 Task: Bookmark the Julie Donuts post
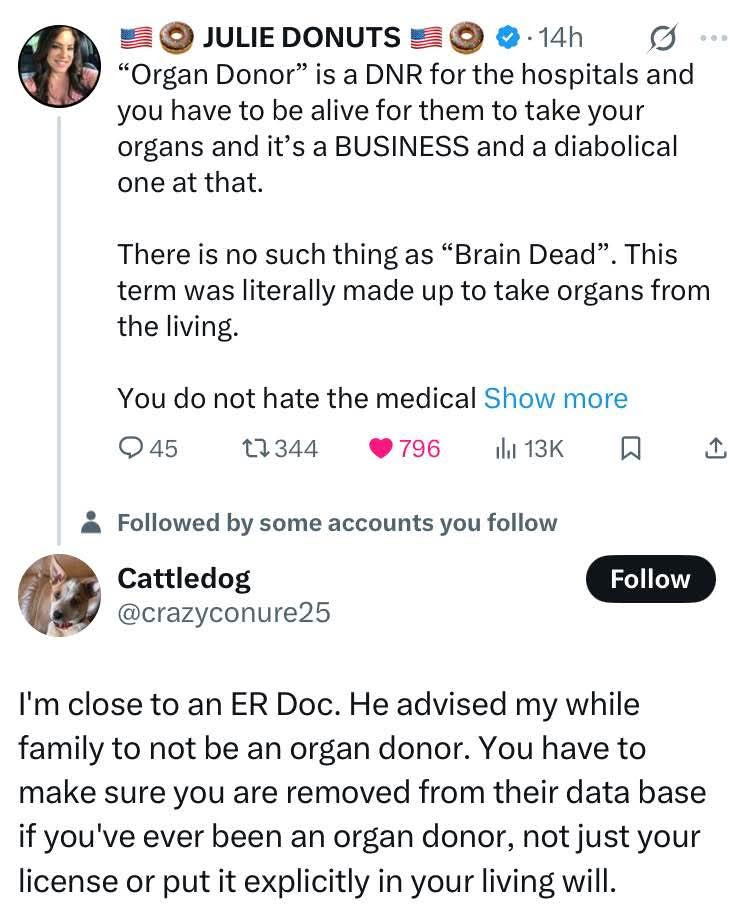[x=631, y=450]
